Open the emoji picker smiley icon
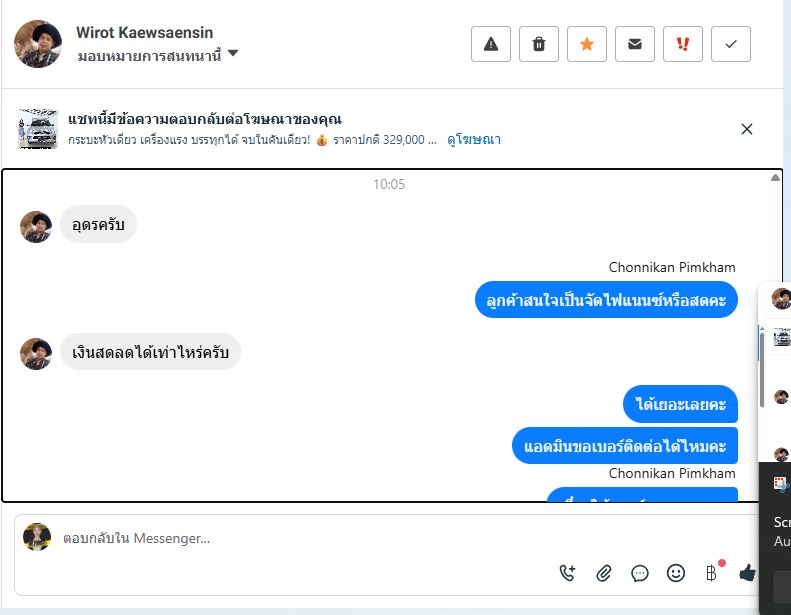Image resolution: width=791 pixels, height=615 pixels. pyautogui.click(x=675, y=573)
